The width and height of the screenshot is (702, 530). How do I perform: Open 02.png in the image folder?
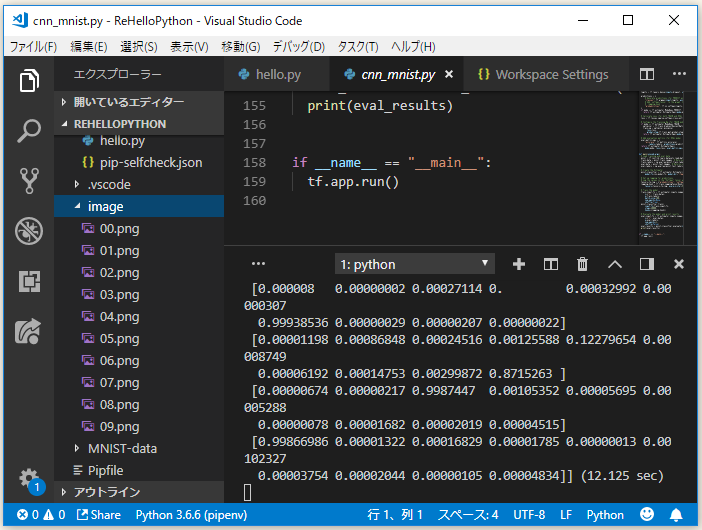[139, 273]
